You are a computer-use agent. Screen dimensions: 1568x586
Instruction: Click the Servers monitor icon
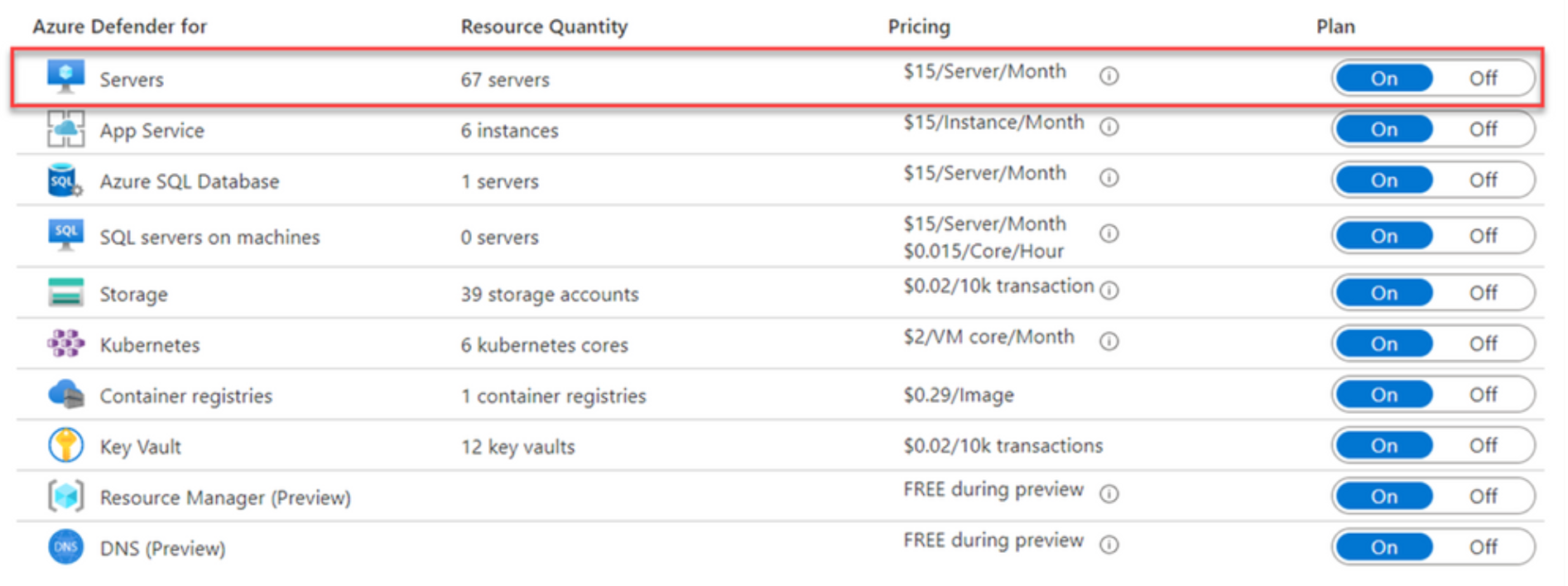point(65,77)
